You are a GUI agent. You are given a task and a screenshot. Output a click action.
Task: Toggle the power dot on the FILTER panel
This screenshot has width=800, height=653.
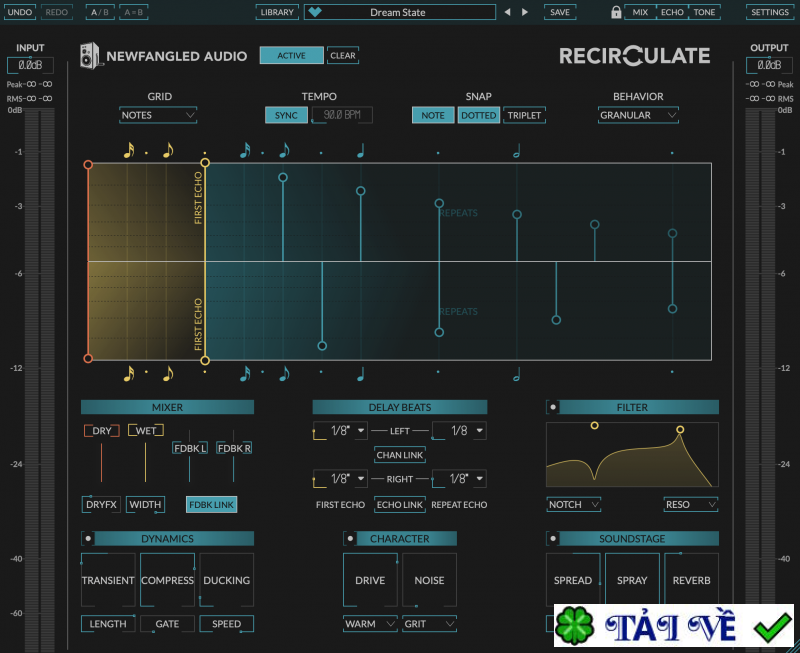(552, 406)
